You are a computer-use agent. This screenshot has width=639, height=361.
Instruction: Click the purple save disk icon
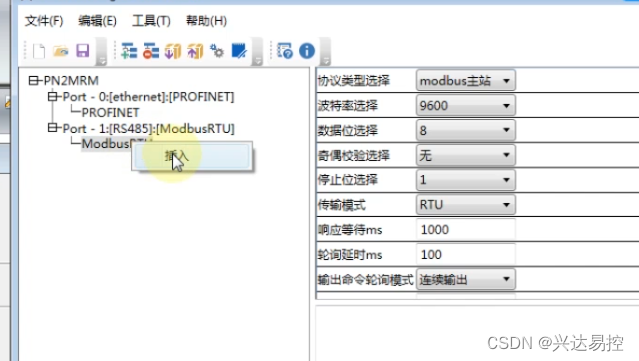83,51
